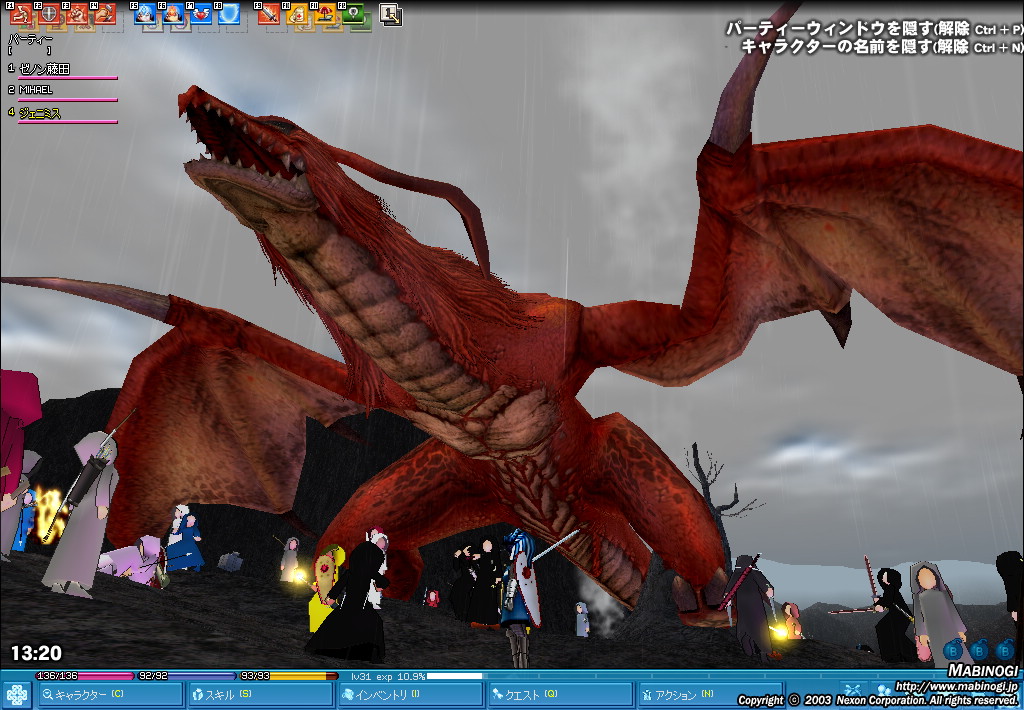Image resolution: width=1024 pixels, height=710 pixels.
Task: Open the アクション (N) action window
Action: [x=711, y=695]
